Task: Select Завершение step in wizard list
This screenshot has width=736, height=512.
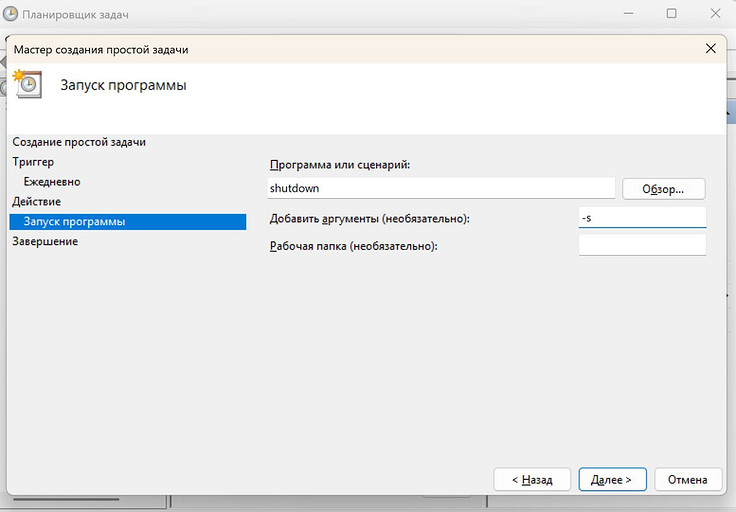Action: [45, 241]
